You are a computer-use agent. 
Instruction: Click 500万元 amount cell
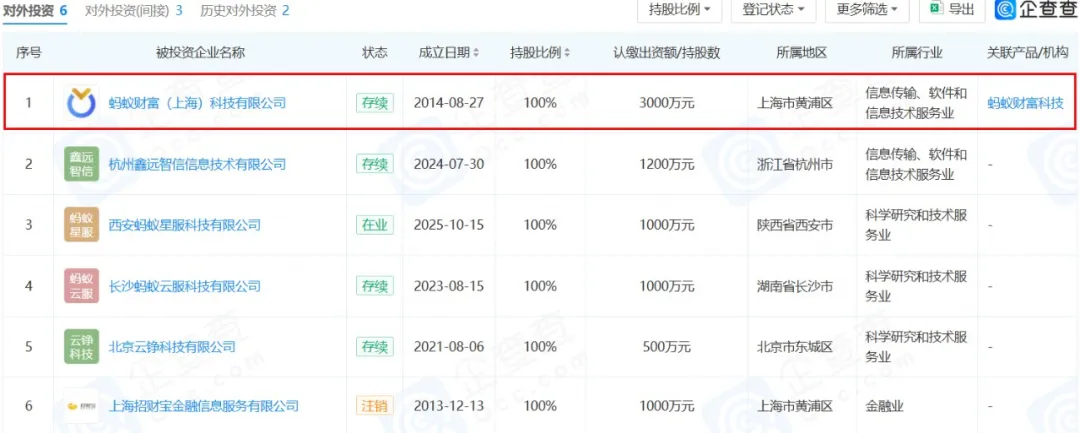[667, 346]
